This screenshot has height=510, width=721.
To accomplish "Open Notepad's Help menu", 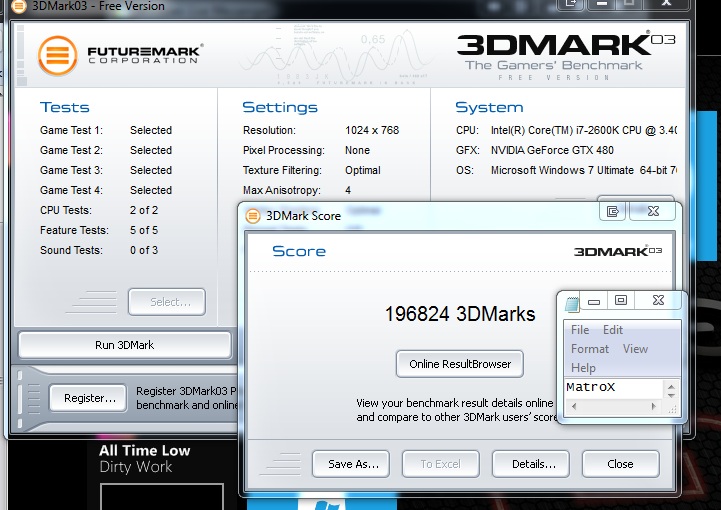I will point(583,368).
